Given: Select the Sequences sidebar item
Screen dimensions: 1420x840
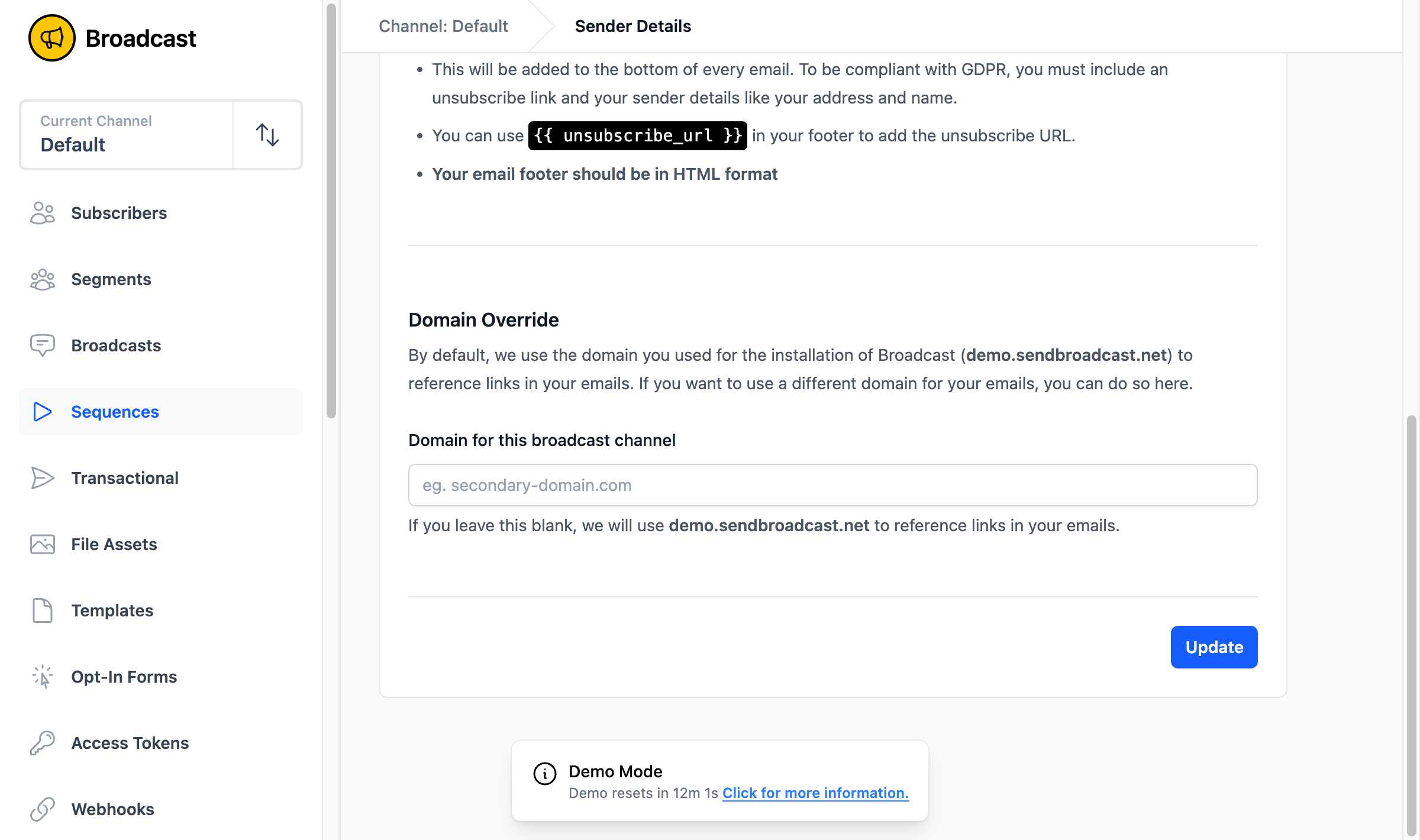Looking at the screenshot, I should coord(161,412).
